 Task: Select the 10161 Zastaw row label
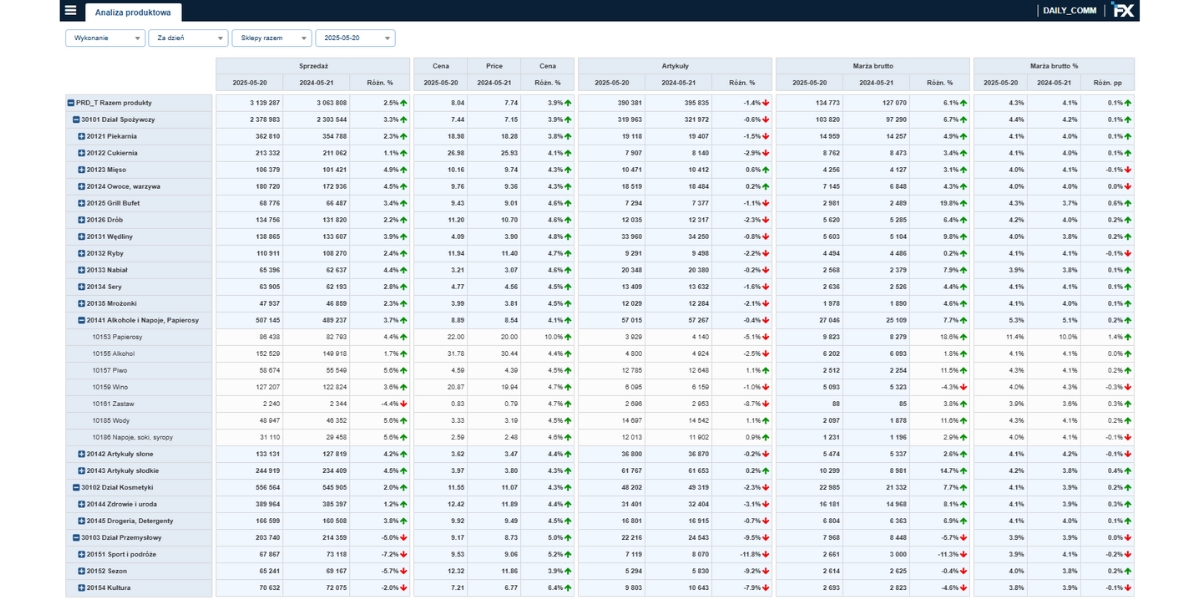point(113,404)
